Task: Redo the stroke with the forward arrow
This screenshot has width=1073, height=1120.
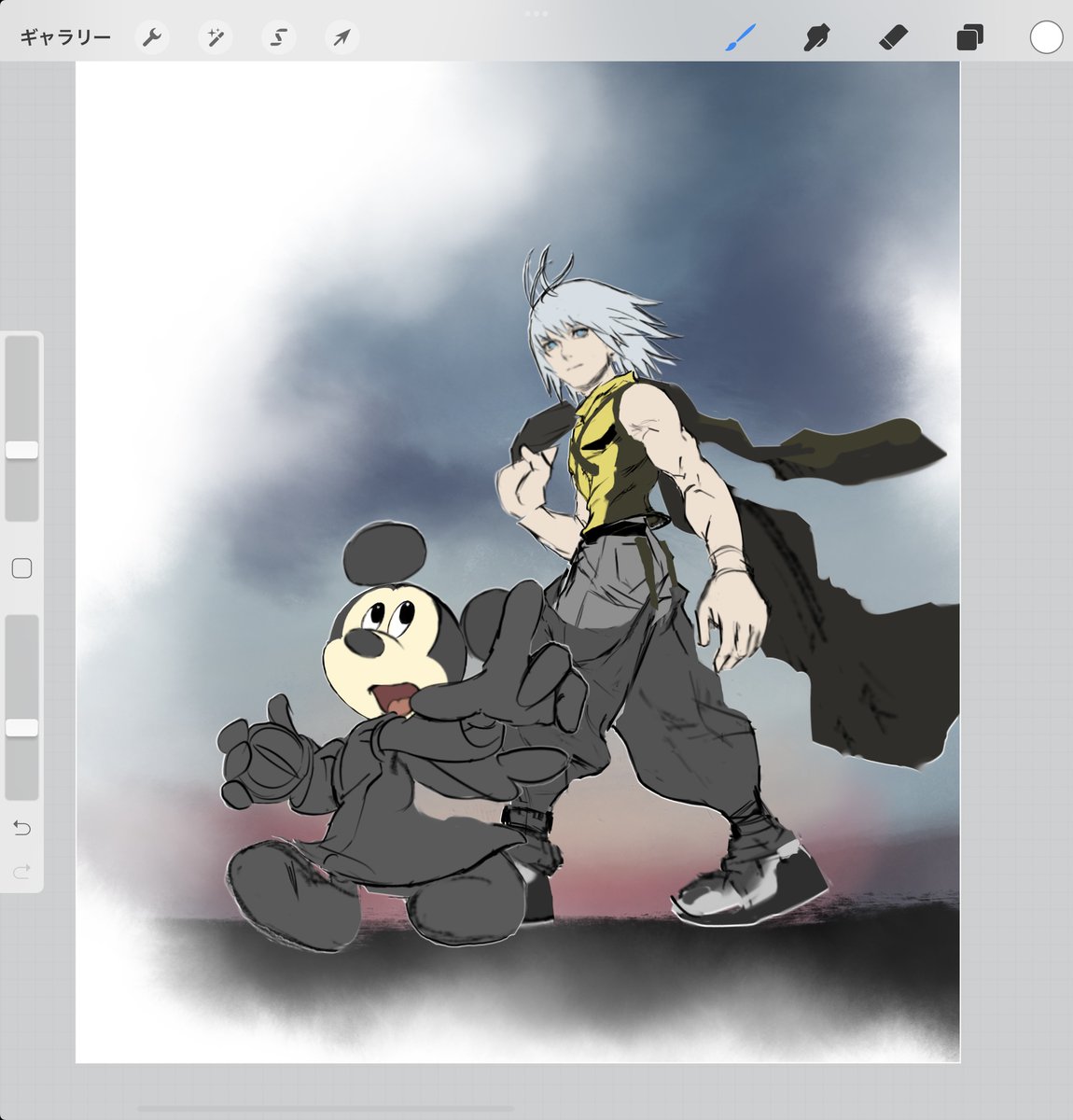Action: (21, 872)
